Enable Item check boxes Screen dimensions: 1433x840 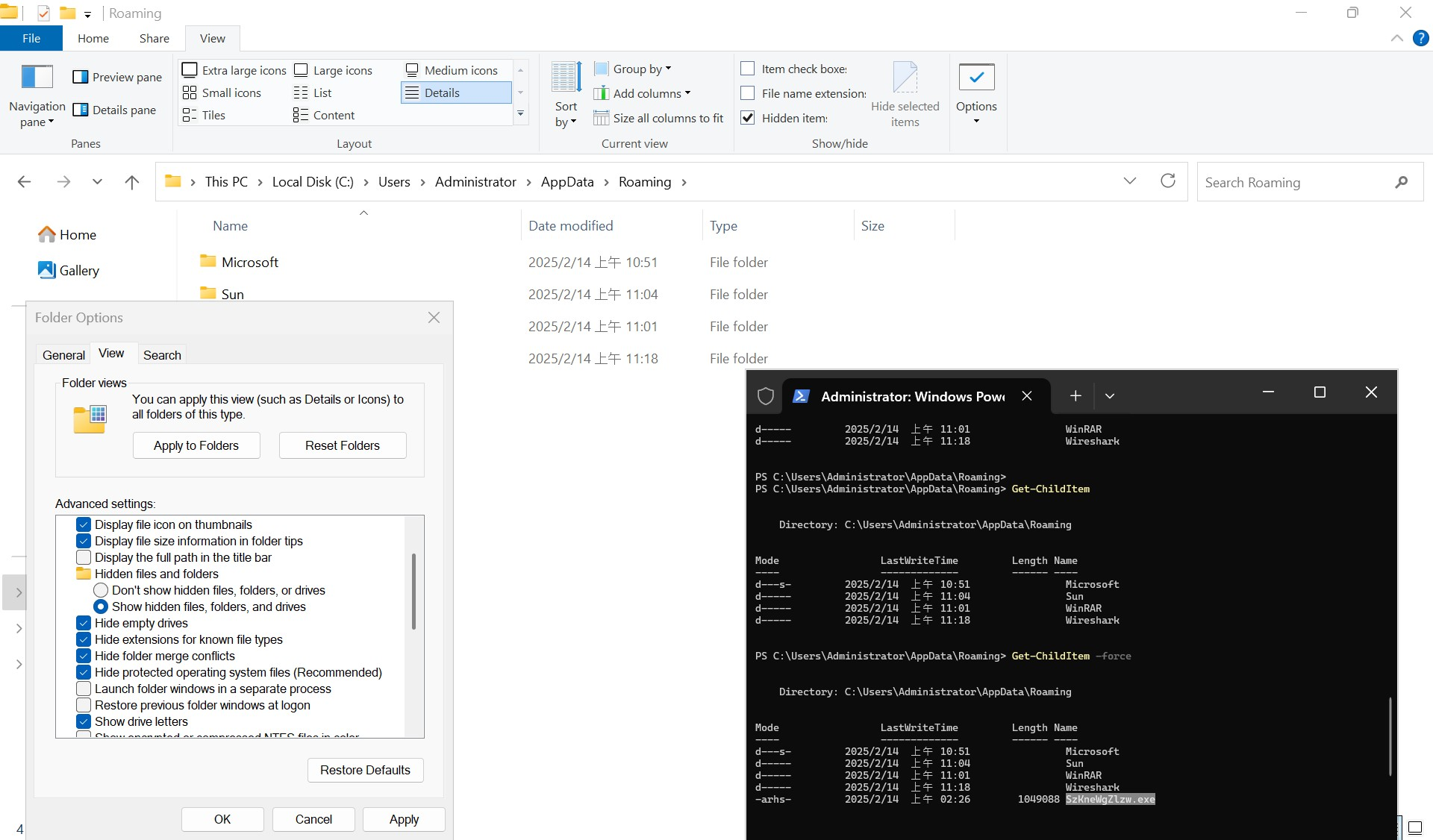point(749,68)
